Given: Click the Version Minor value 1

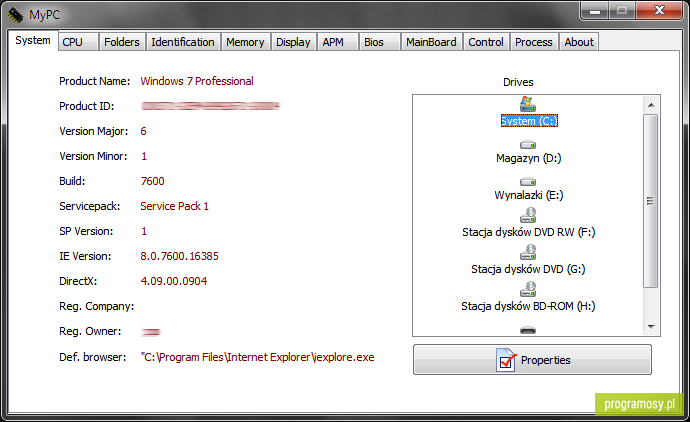Looking at the screenshot, I should pos(144,156).
